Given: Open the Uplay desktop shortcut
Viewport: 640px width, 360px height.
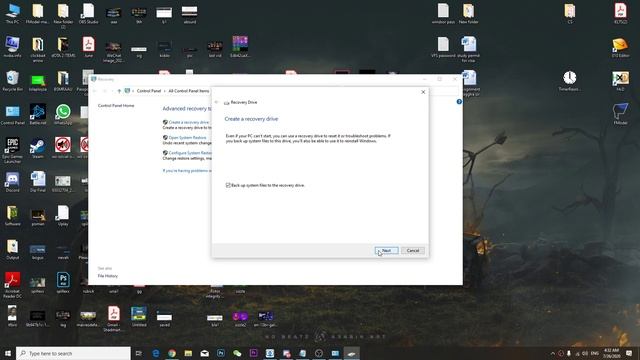Looking at the screenshot, I should [63, 216].
